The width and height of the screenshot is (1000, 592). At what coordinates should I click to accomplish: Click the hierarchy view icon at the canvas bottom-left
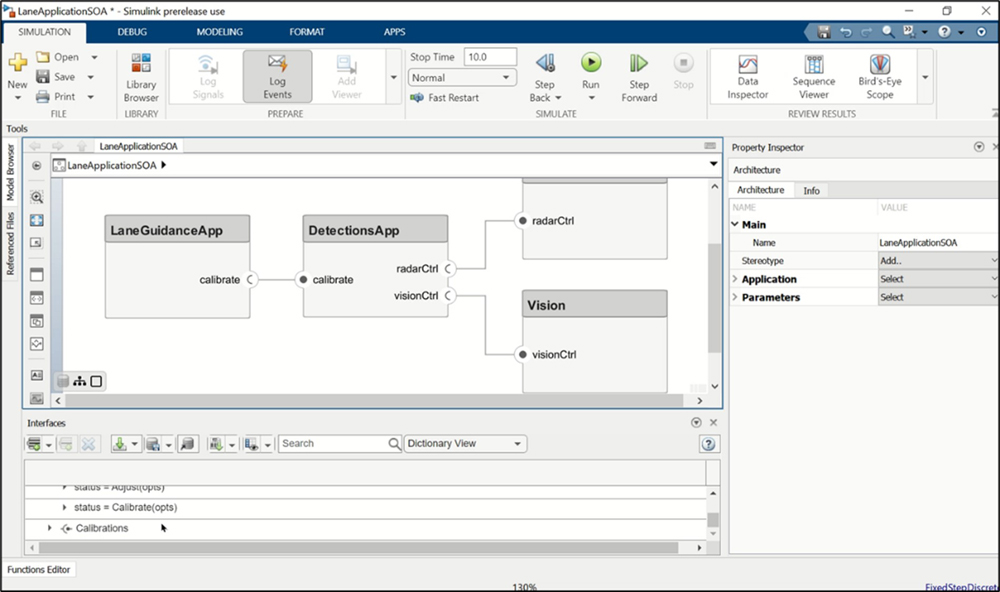[80, 381]
